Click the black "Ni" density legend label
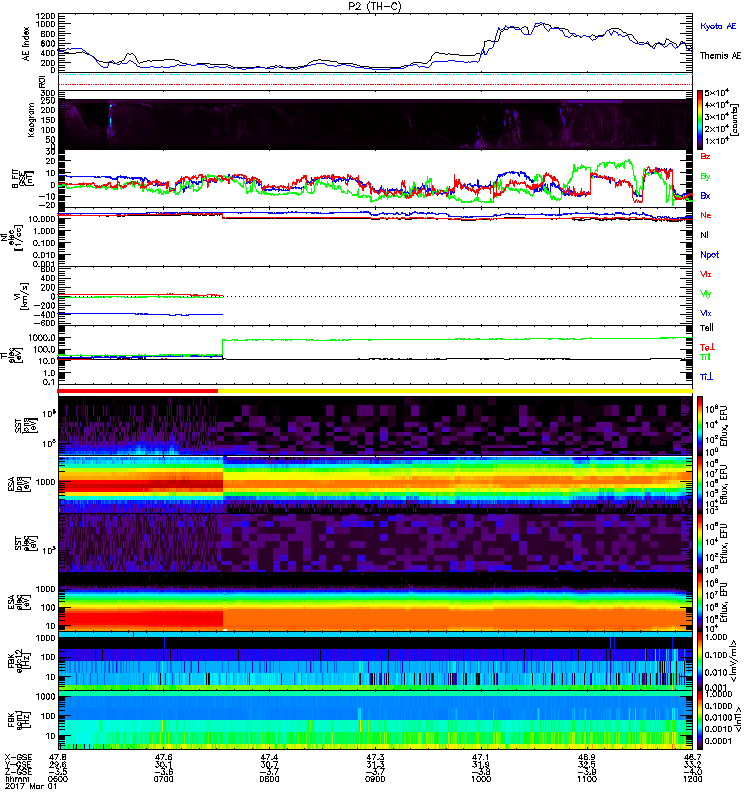Viewport: 750px width, 800px height. click(x=705, y=235)
